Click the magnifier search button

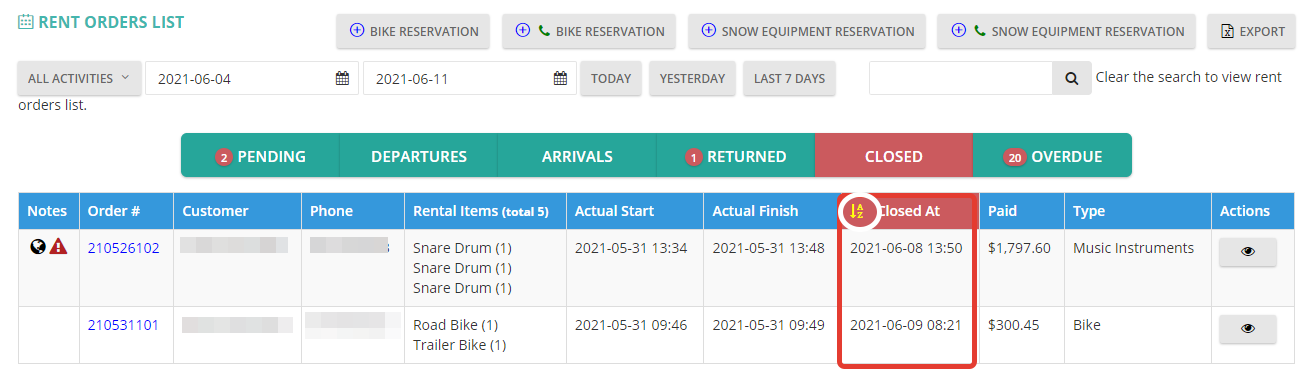1071,78
